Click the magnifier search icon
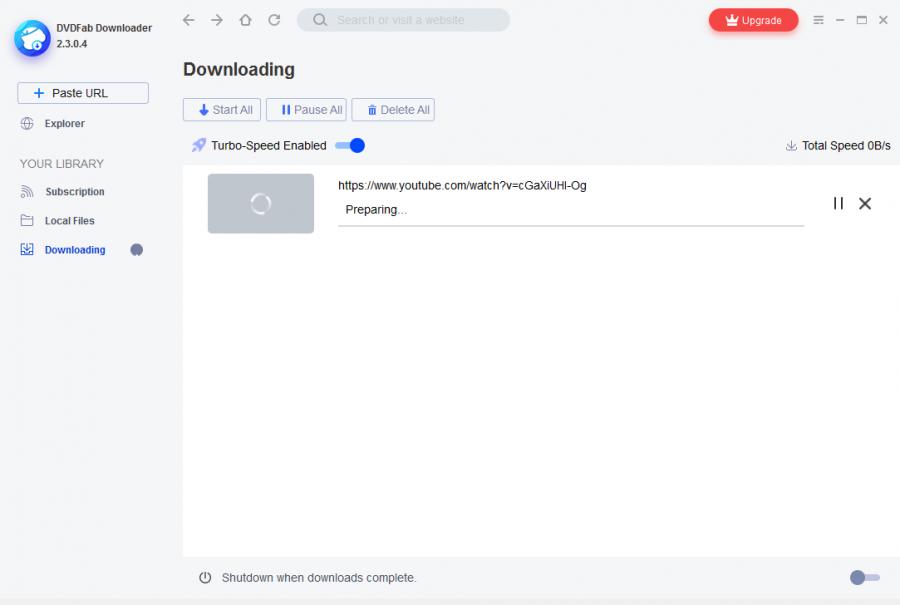Screen dimensions: 900x605 tap(320, 20)
